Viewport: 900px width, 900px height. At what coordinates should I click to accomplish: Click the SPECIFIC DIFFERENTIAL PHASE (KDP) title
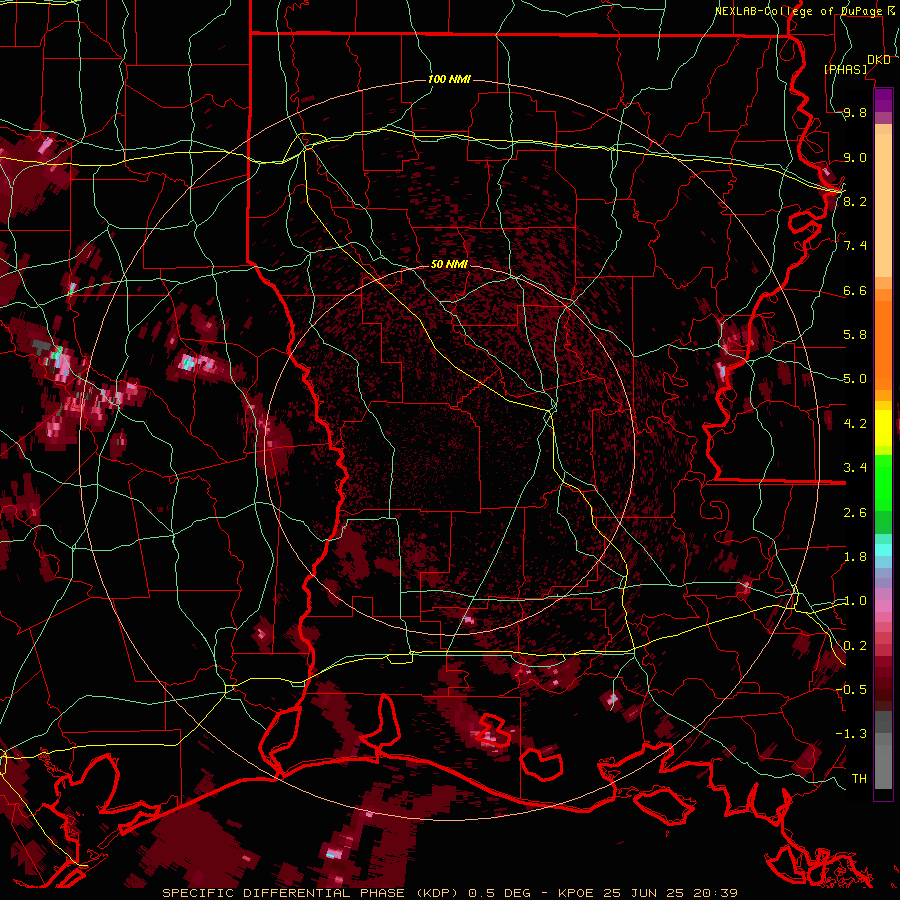click(x=311, y=893)
